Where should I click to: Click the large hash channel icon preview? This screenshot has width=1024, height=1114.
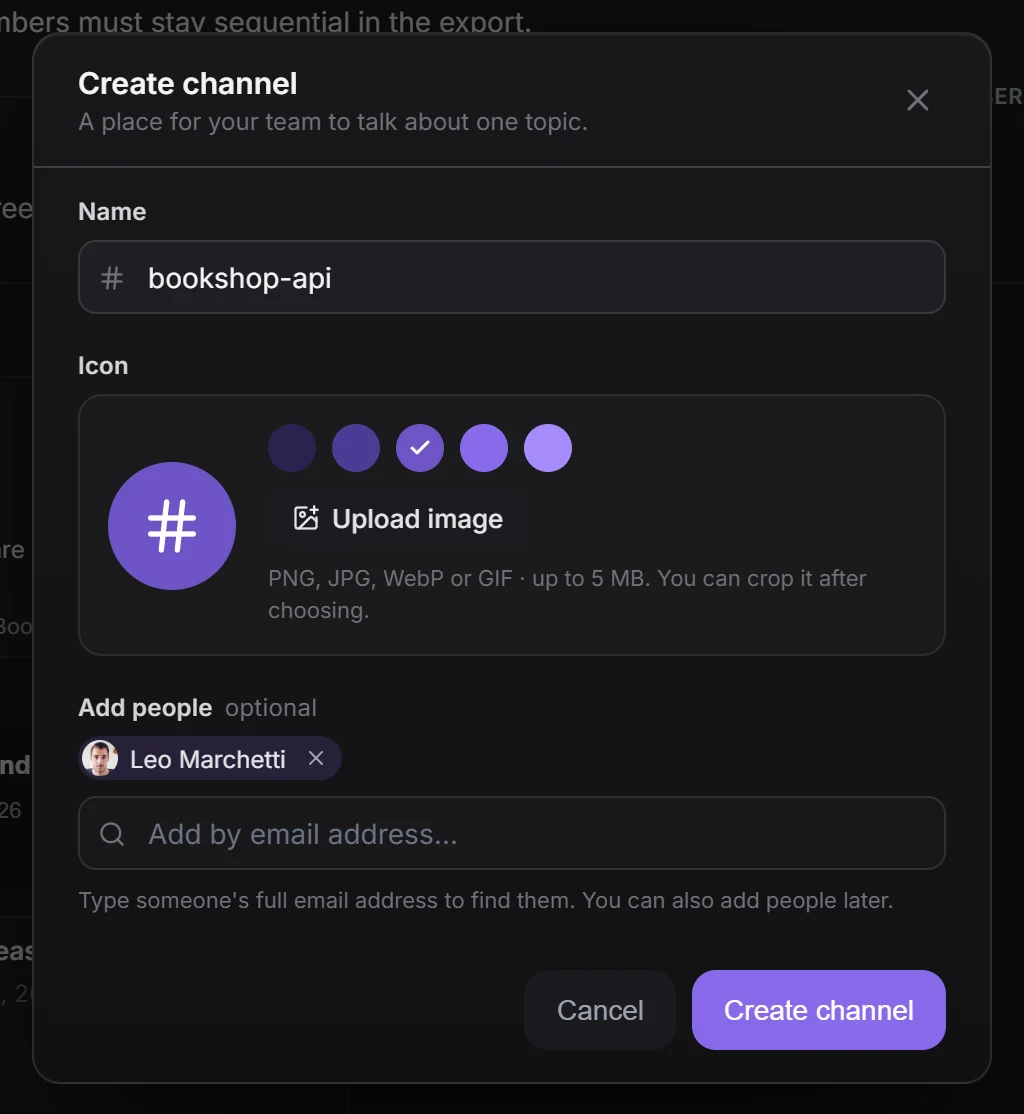tap(172, 526)
